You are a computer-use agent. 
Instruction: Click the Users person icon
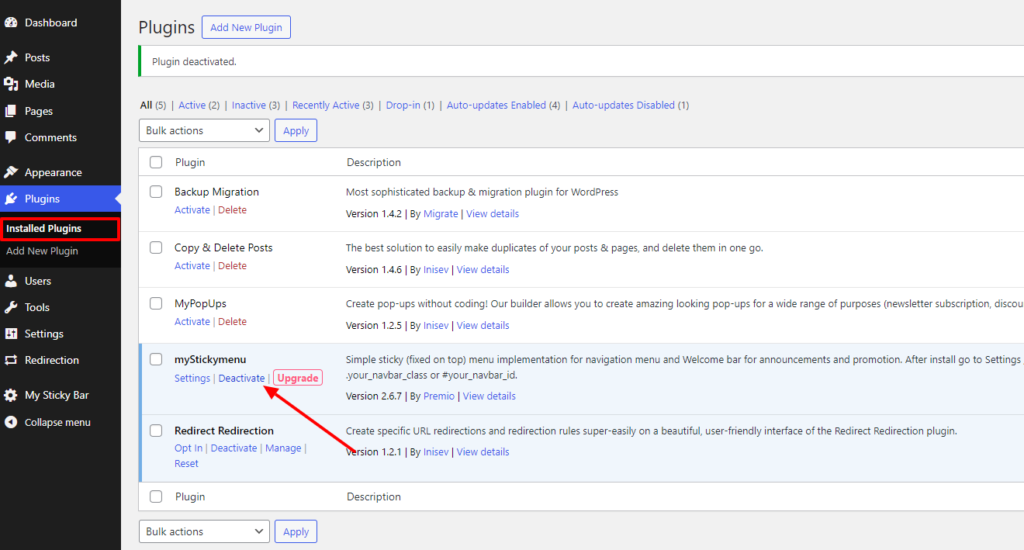click(11, 281)
